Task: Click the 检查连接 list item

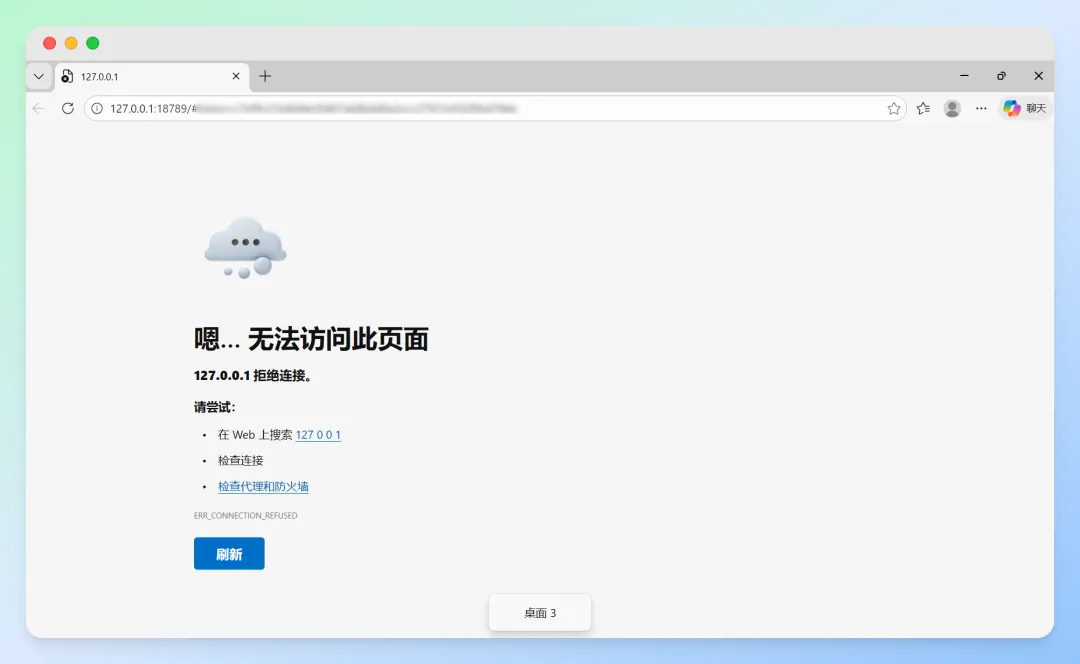Action: (240, 460)
